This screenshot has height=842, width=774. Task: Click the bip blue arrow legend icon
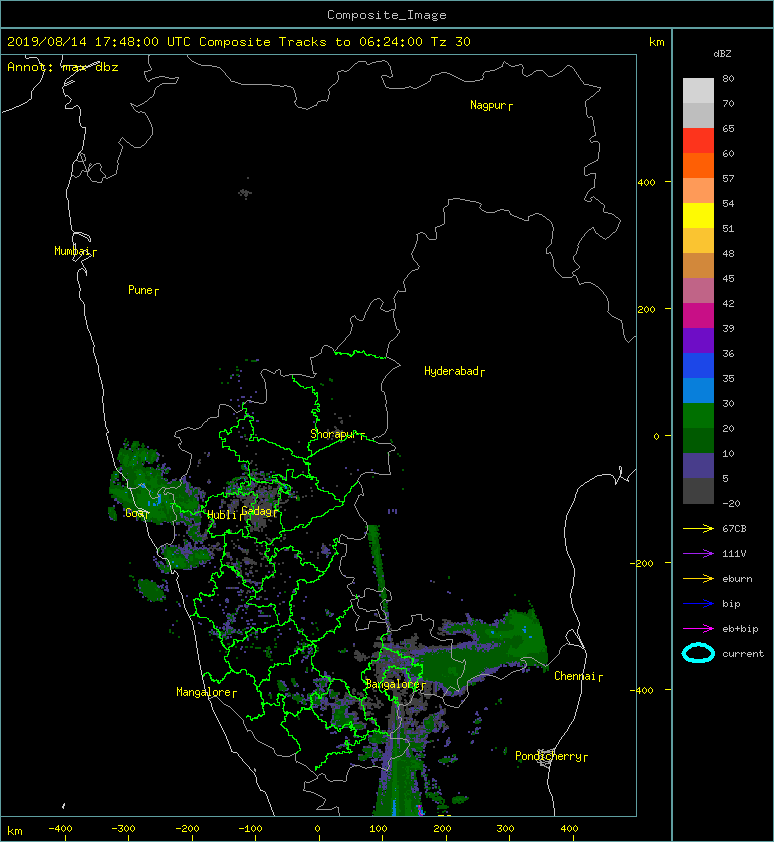[698, 604]
